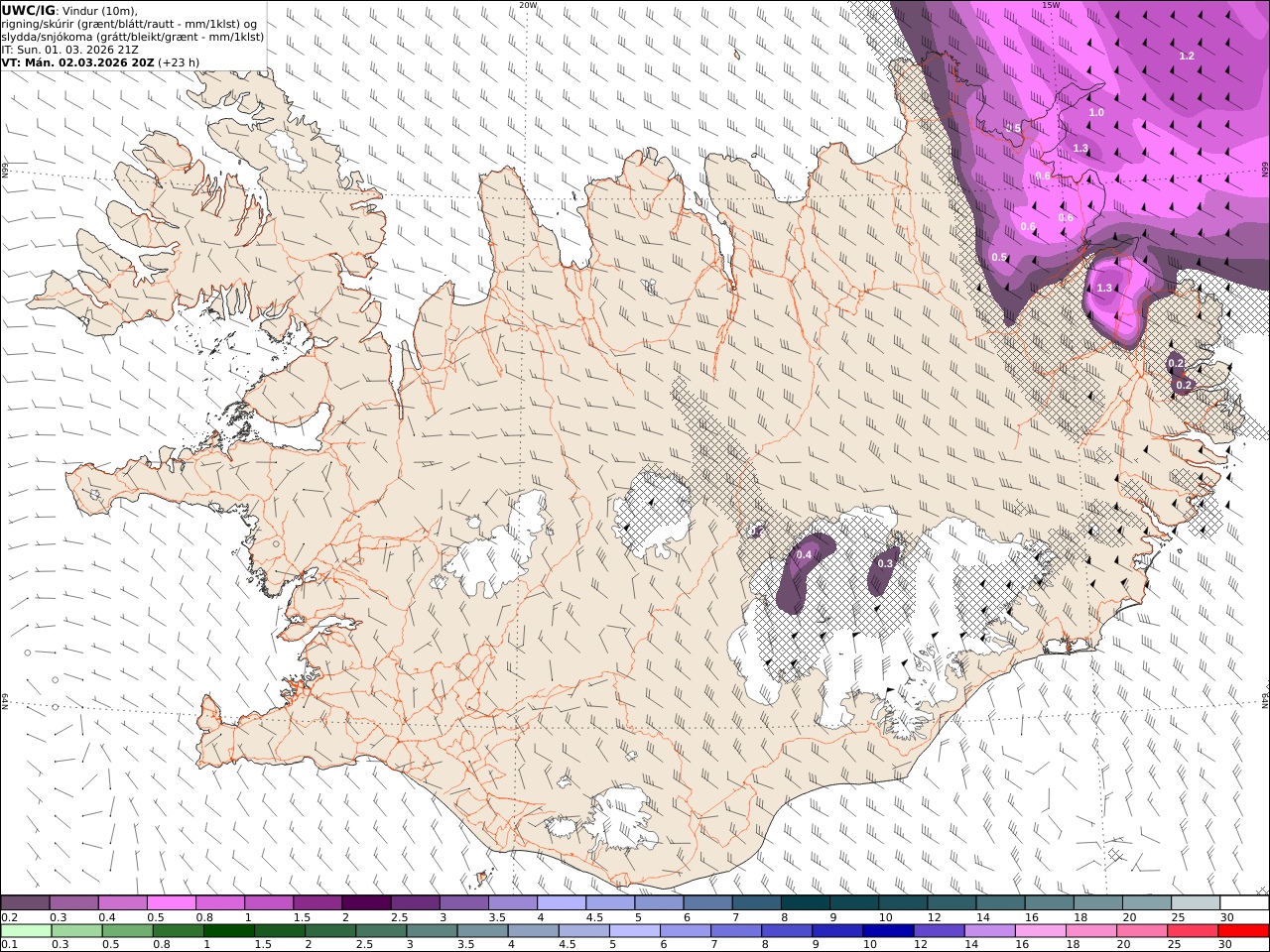Pick the bottom-row swatch labeled 3.5

point(481,931)
